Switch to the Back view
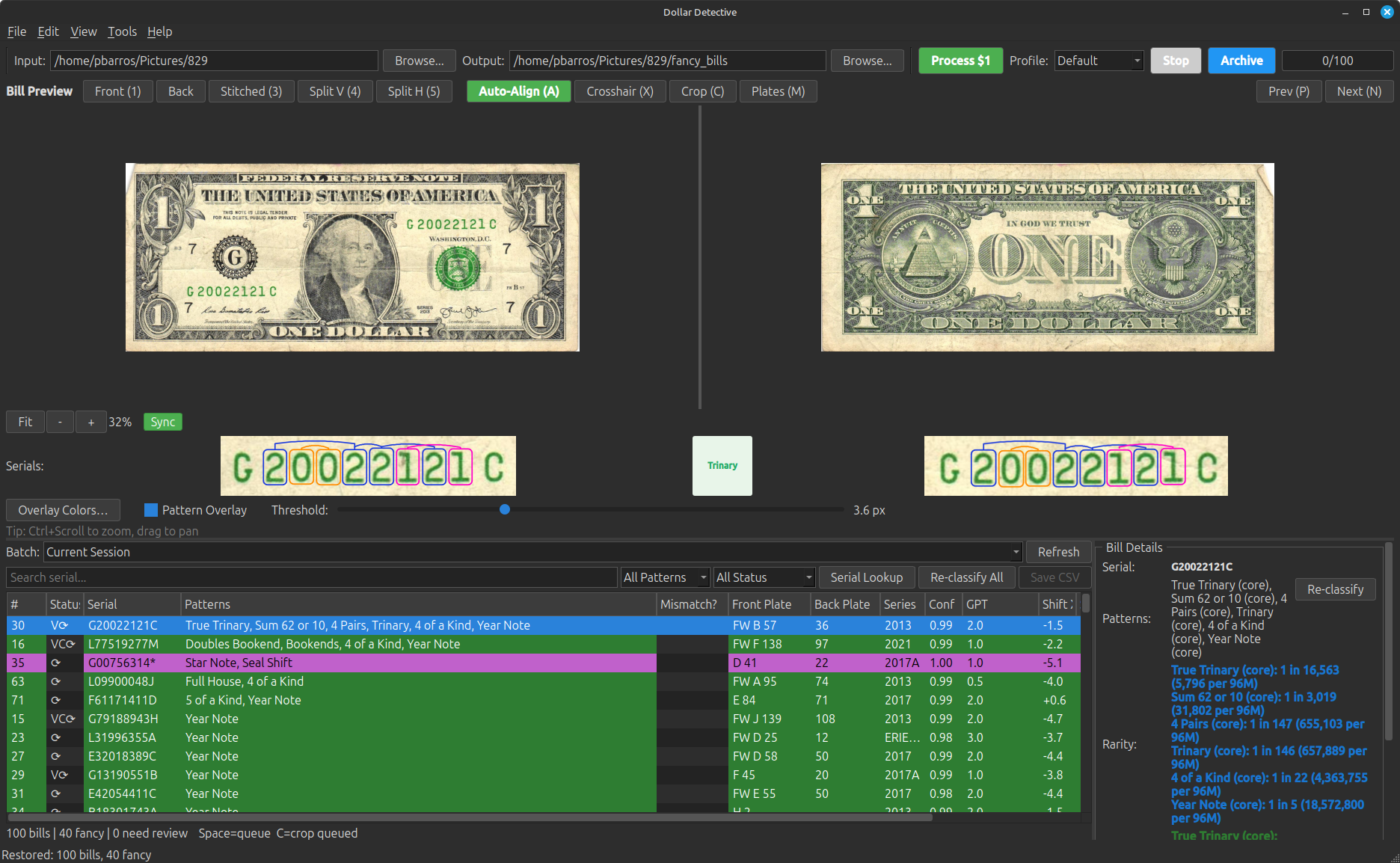Viewport: 1400px width, 863px height. pyautogui.click(x=180, y=91)
